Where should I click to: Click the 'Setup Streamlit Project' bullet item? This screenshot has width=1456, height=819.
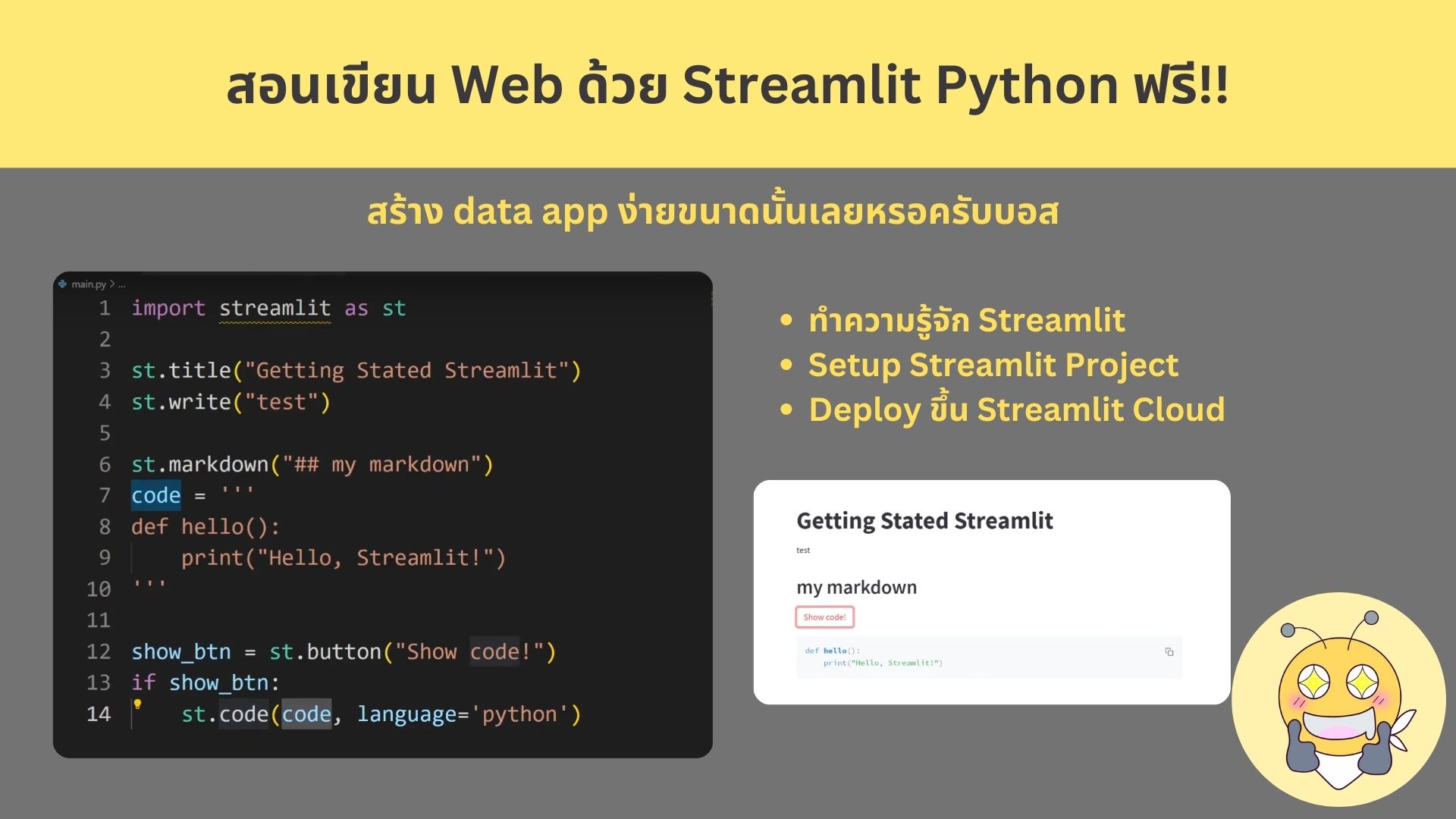click(x=993, y=365)
